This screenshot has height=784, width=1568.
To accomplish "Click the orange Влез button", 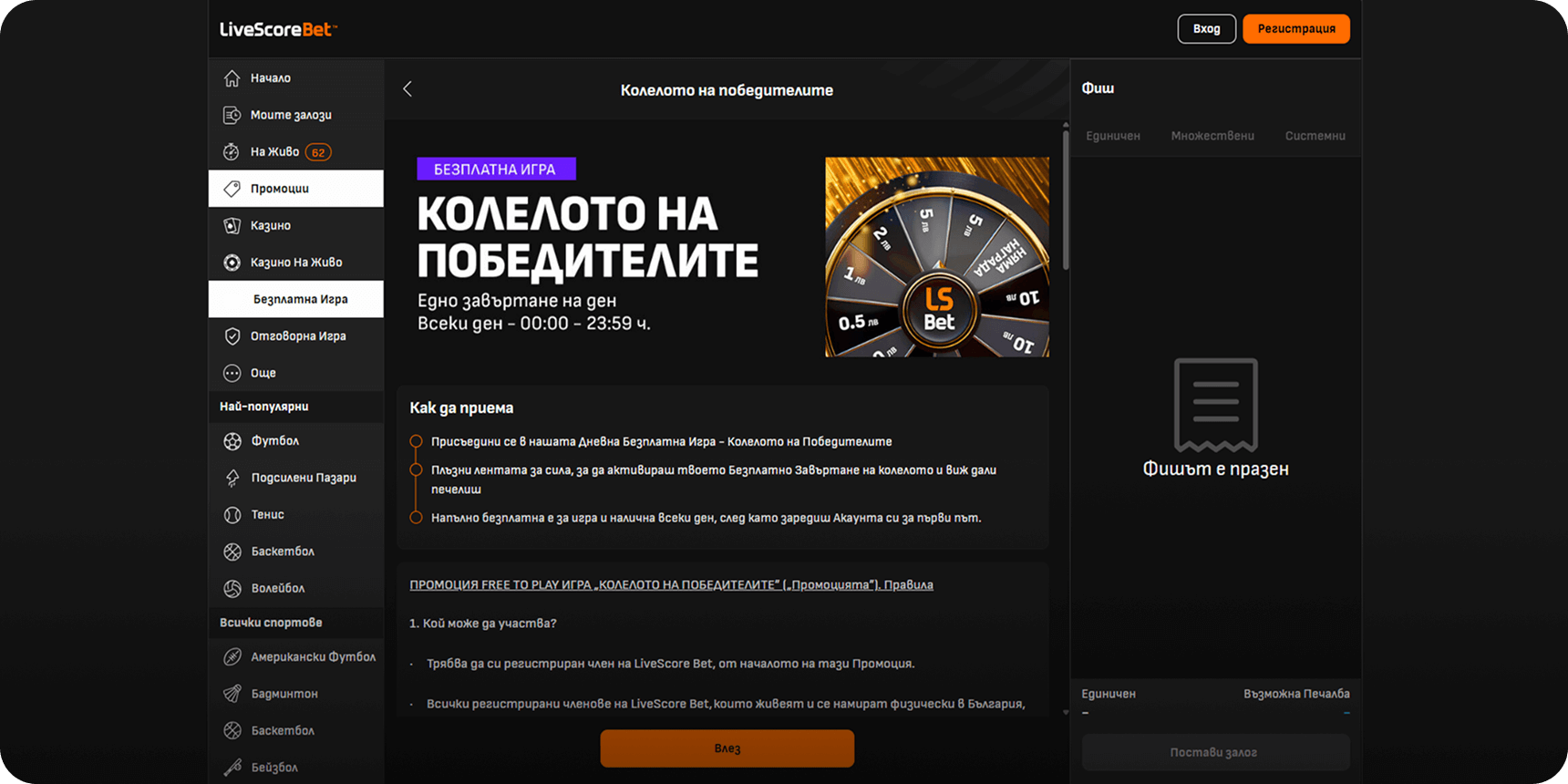I will coord(727,748).
